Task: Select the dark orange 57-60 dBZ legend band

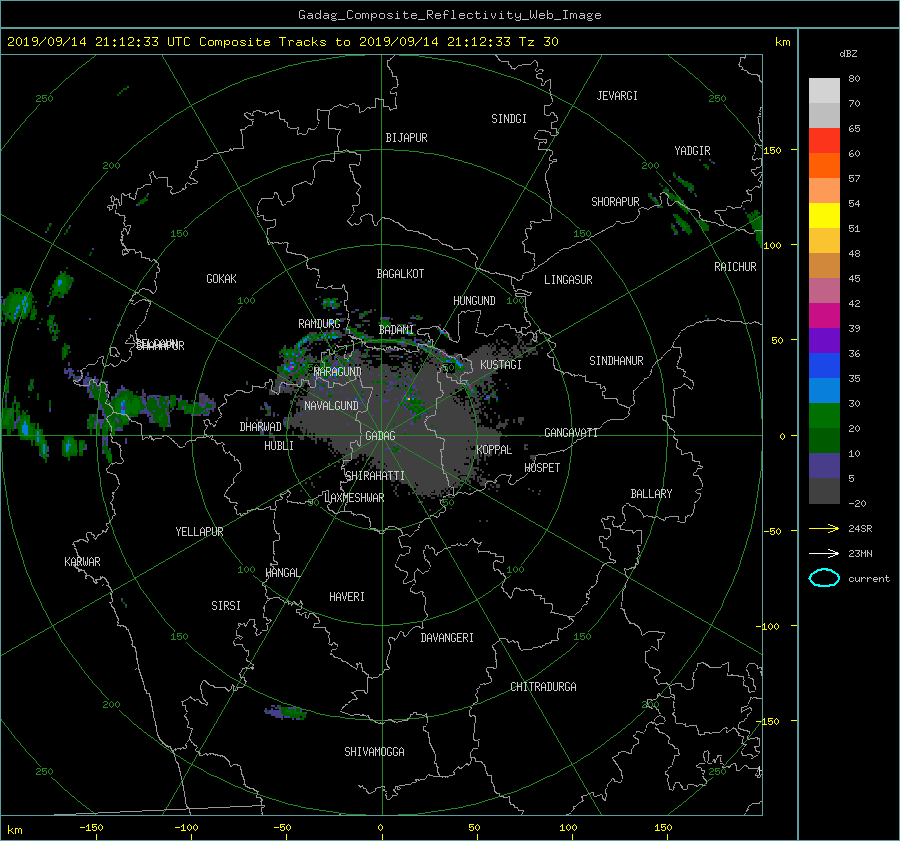Action: pos(824,165)
